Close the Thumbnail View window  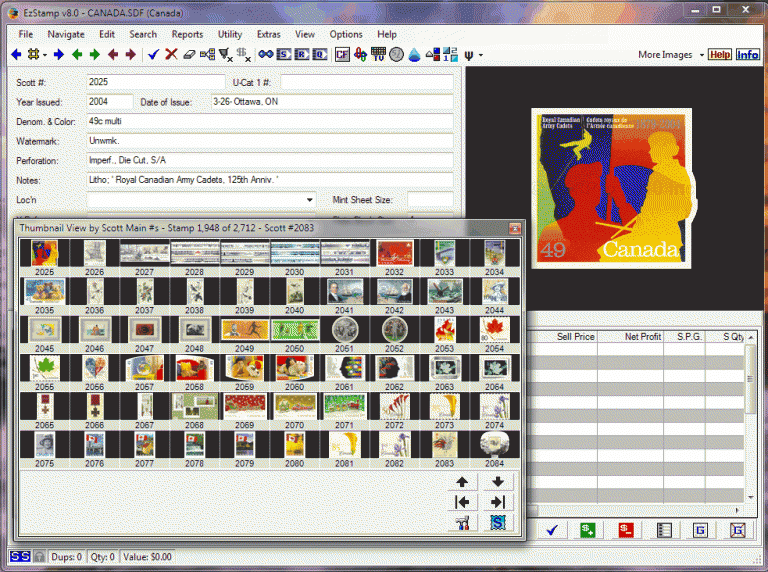pos(515,228)
